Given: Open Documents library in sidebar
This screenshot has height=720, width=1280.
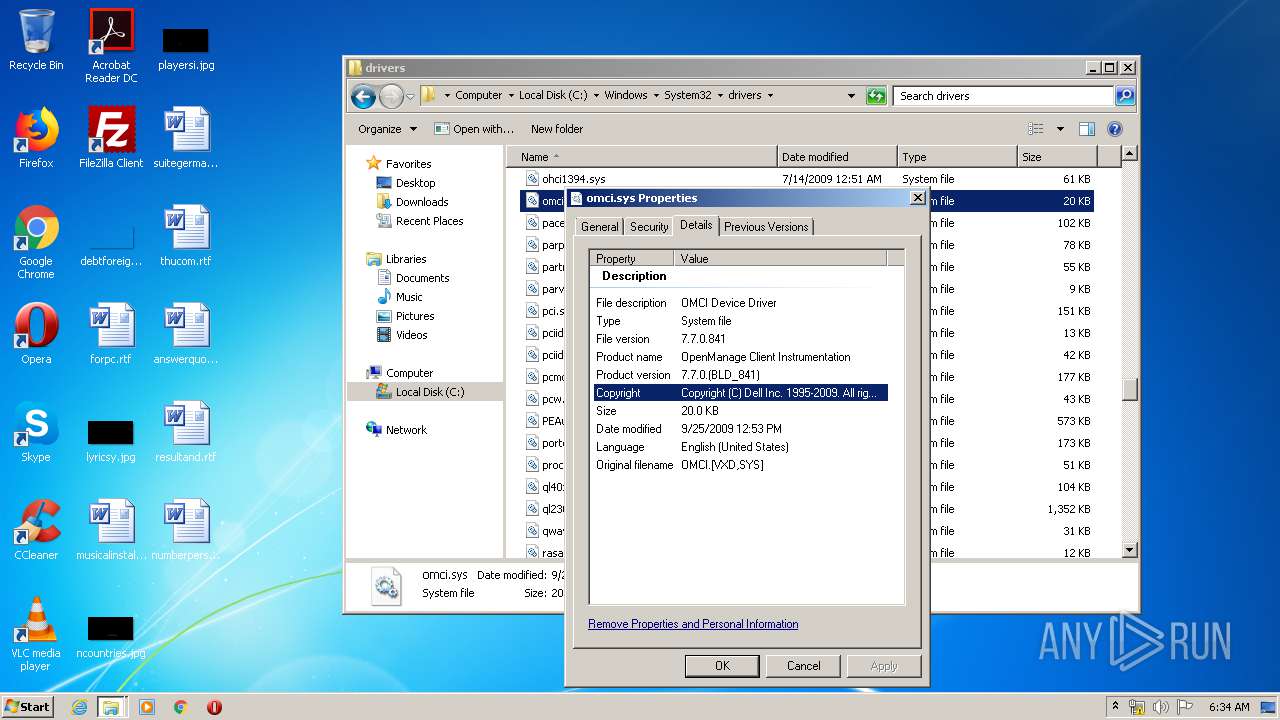Looking at the screenshot, I should click(x=422, y=278).
